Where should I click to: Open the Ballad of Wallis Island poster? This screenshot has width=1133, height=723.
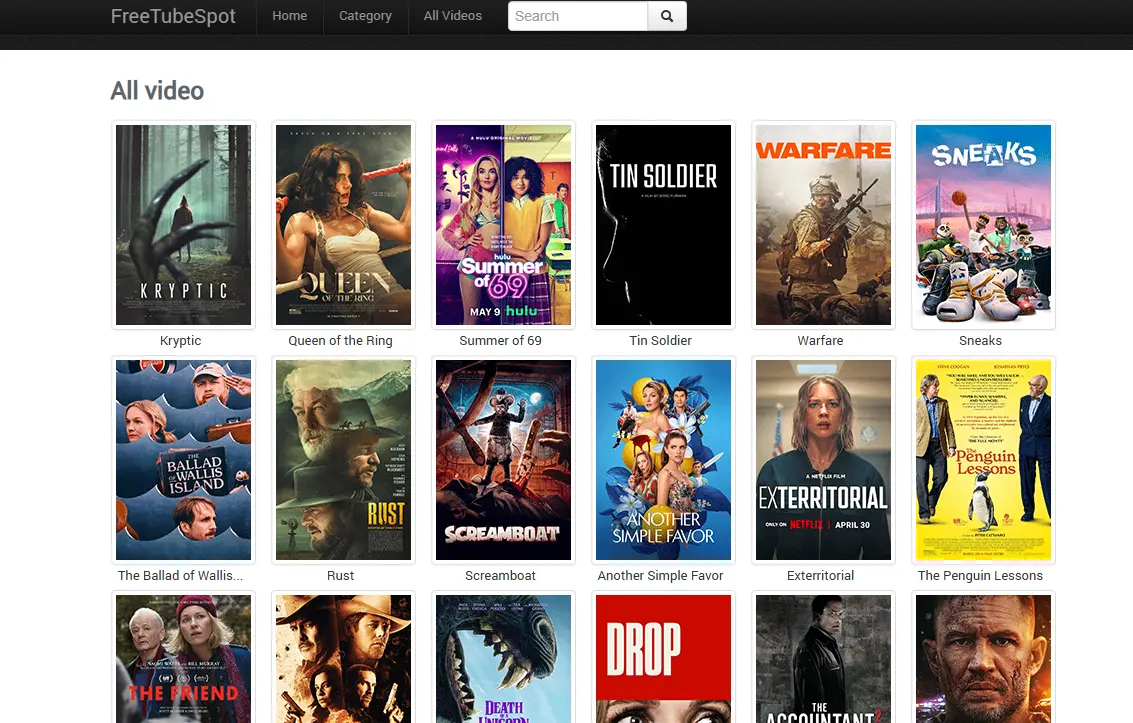[x=184, y=460]
